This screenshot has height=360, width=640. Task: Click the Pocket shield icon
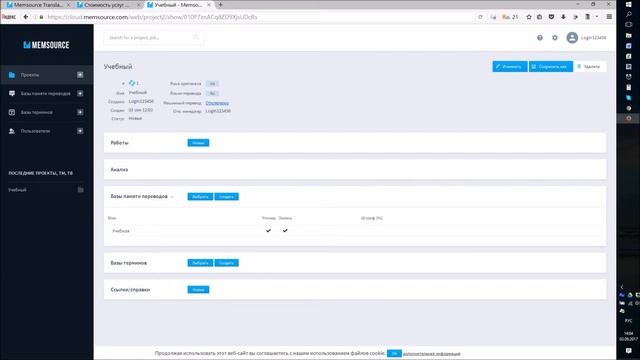click(551, 17)
